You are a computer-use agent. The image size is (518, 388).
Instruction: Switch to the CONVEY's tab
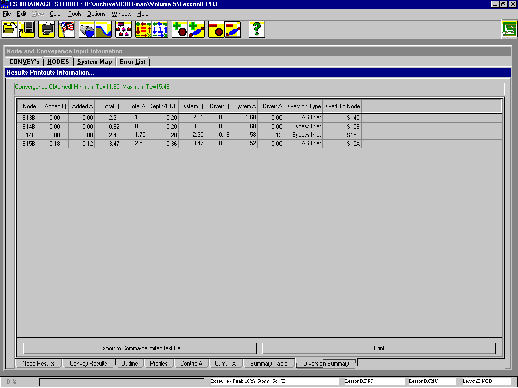[24, 62]
